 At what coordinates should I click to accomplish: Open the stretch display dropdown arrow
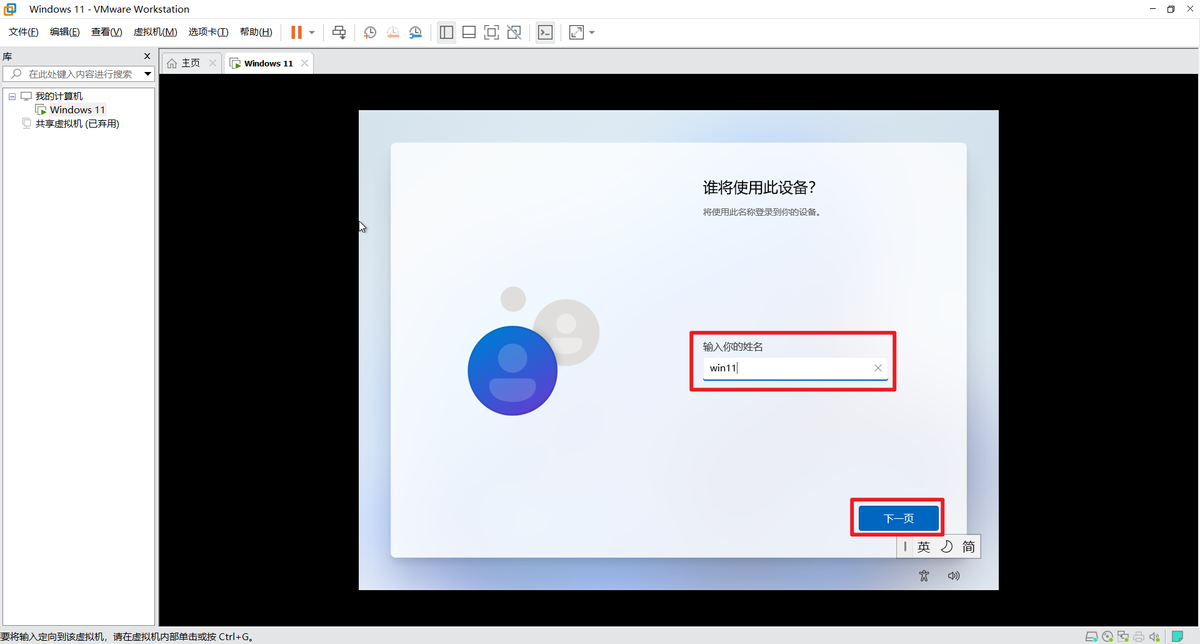click(592, 32)
